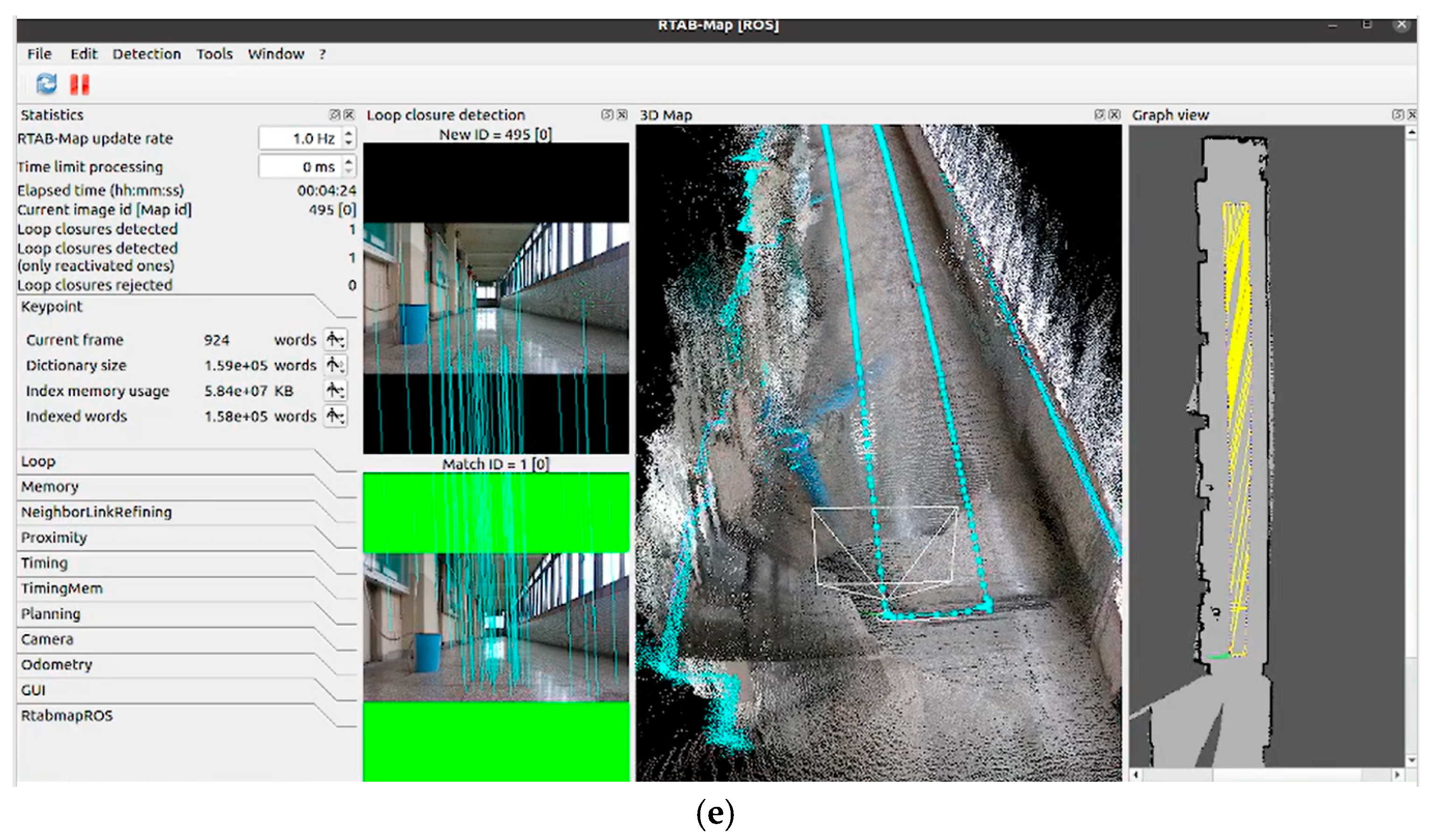
Task: Float the 3D Map dock panel
Action: tap(1100, 115)
